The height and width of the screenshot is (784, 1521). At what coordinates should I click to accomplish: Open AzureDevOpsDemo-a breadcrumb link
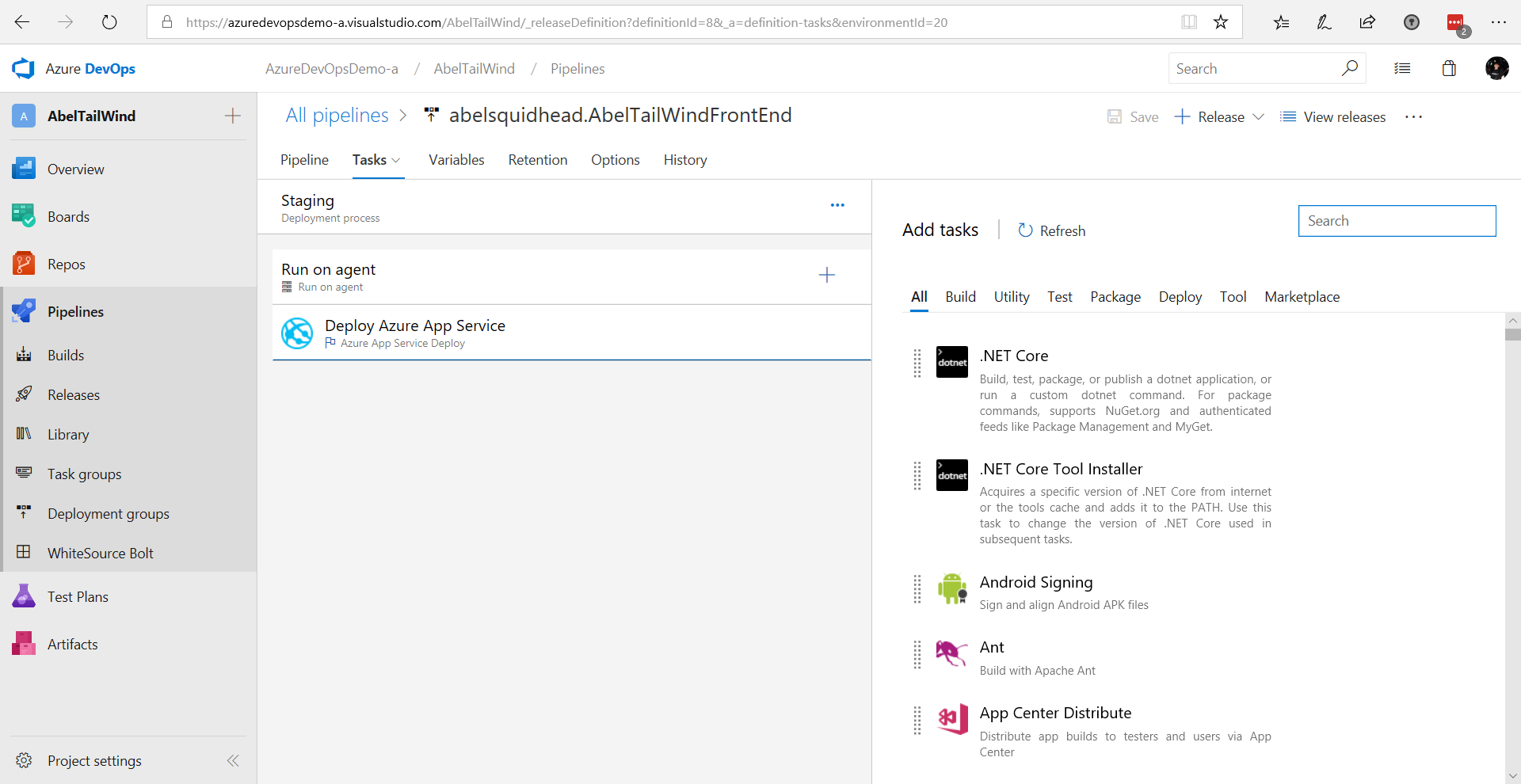coord(331,69)
